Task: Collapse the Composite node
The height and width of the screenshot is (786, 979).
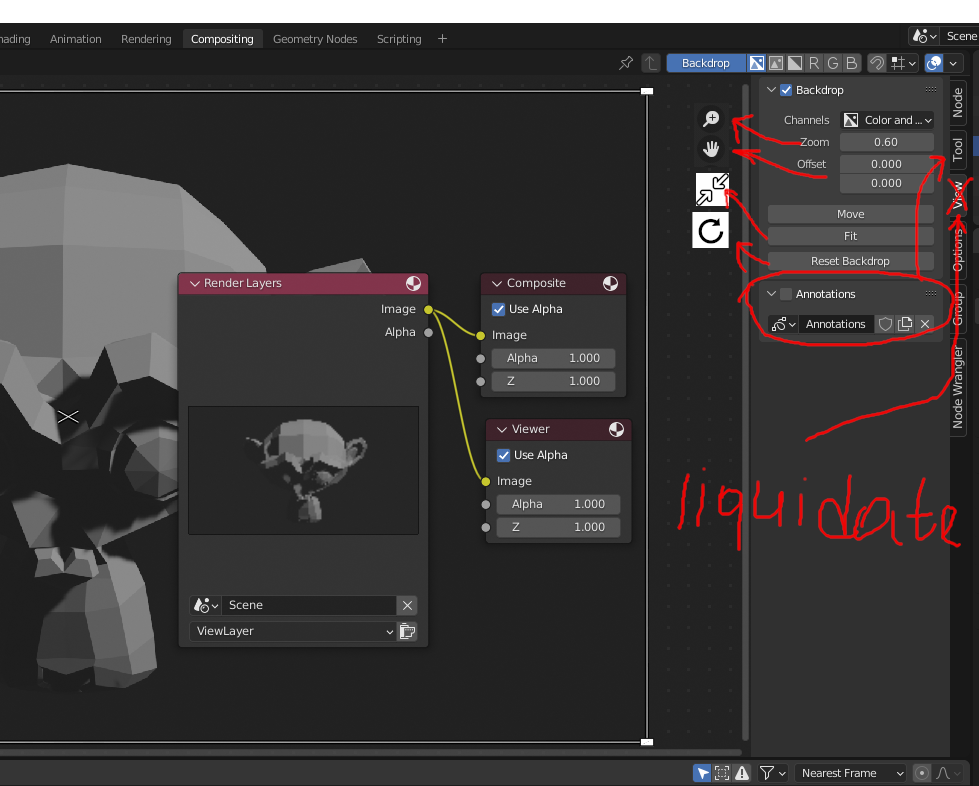Action: coord(497,283)
